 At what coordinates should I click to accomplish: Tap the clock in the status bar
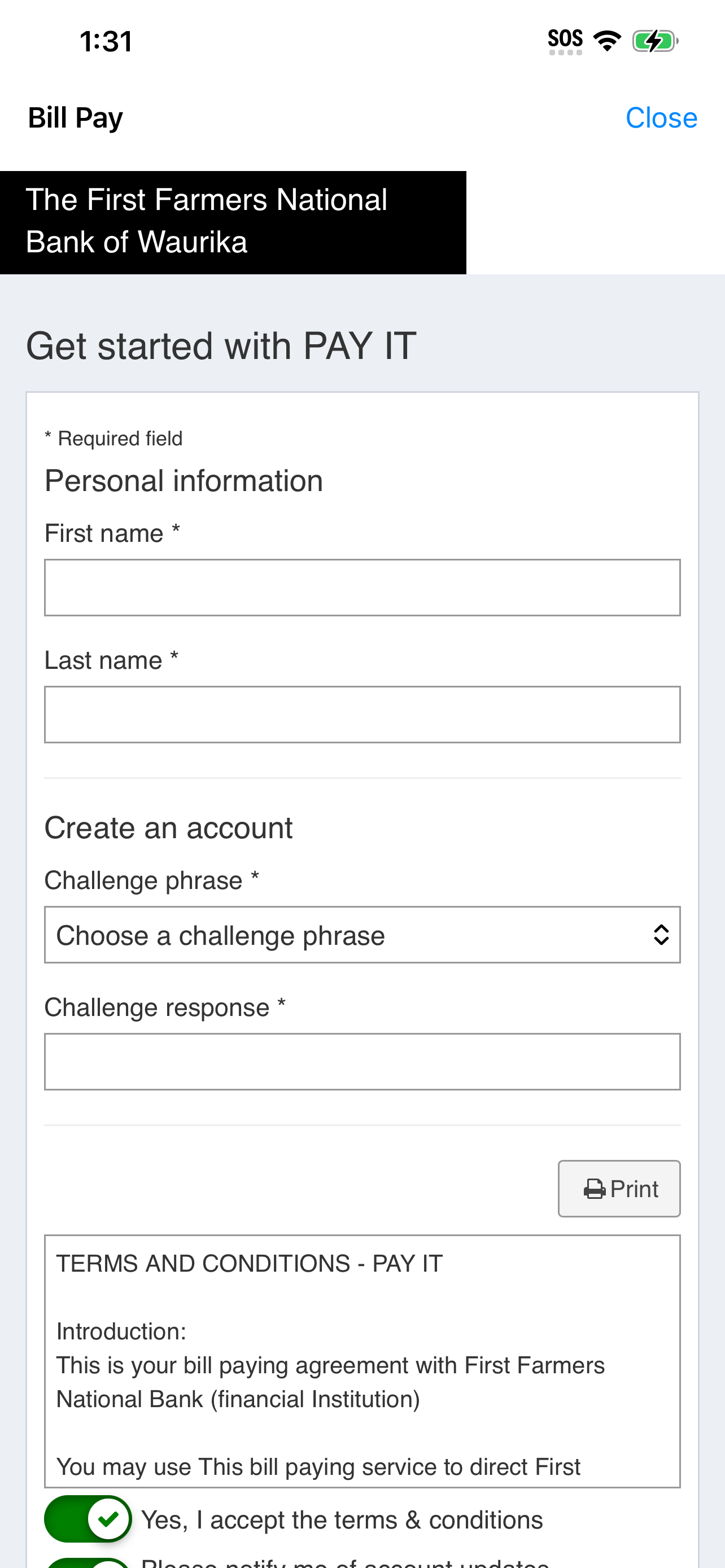pyautogui.click(x=106, y=41)
